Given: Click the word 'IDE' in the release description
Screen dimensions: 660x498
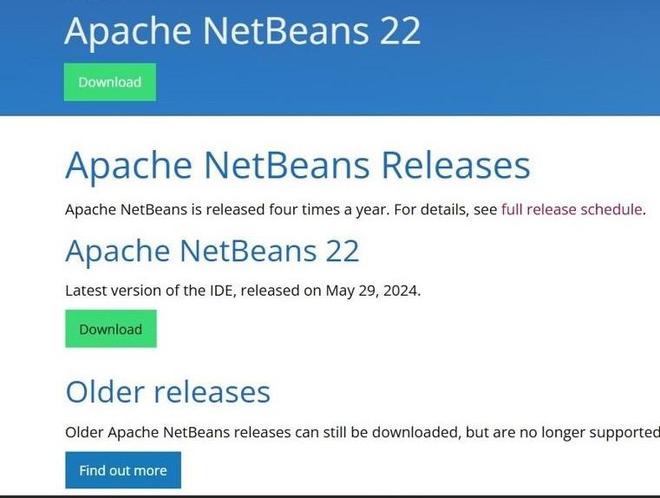Looking at the screenshot, I should point(221,290).
